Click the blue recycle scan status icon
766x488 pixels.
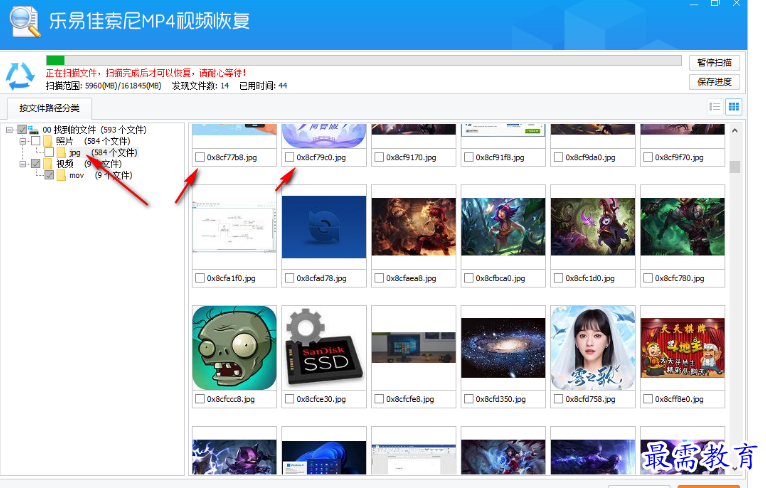pos(20,76)
